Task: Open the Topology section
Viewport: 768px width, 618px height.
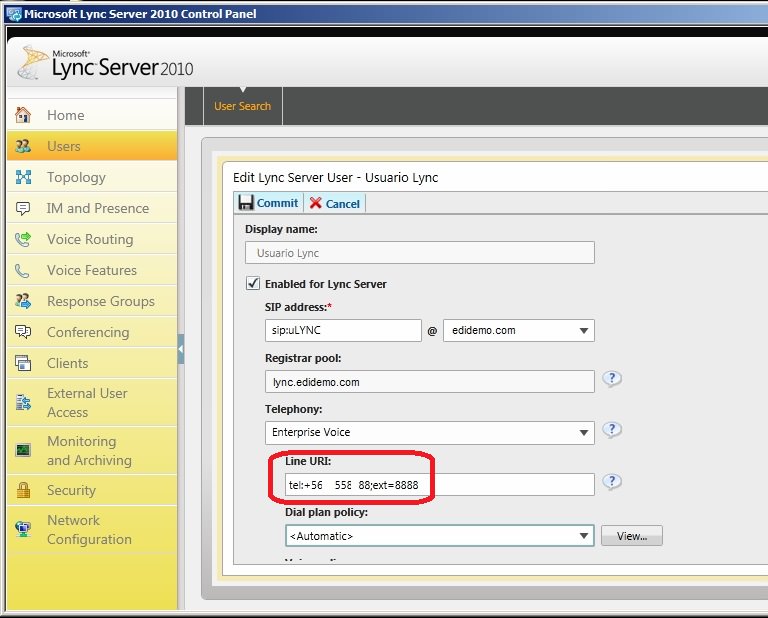Action: (92, 177)
